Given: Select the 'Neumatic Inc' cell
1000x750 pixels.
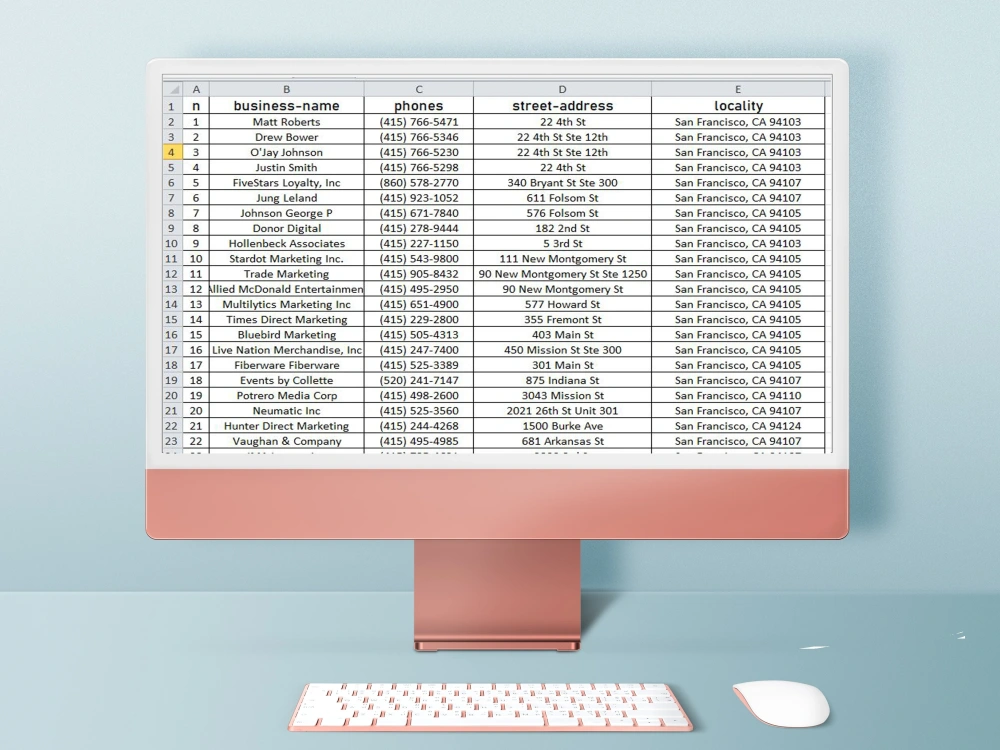Looking at the screenshot, I should tap(286, 411).
